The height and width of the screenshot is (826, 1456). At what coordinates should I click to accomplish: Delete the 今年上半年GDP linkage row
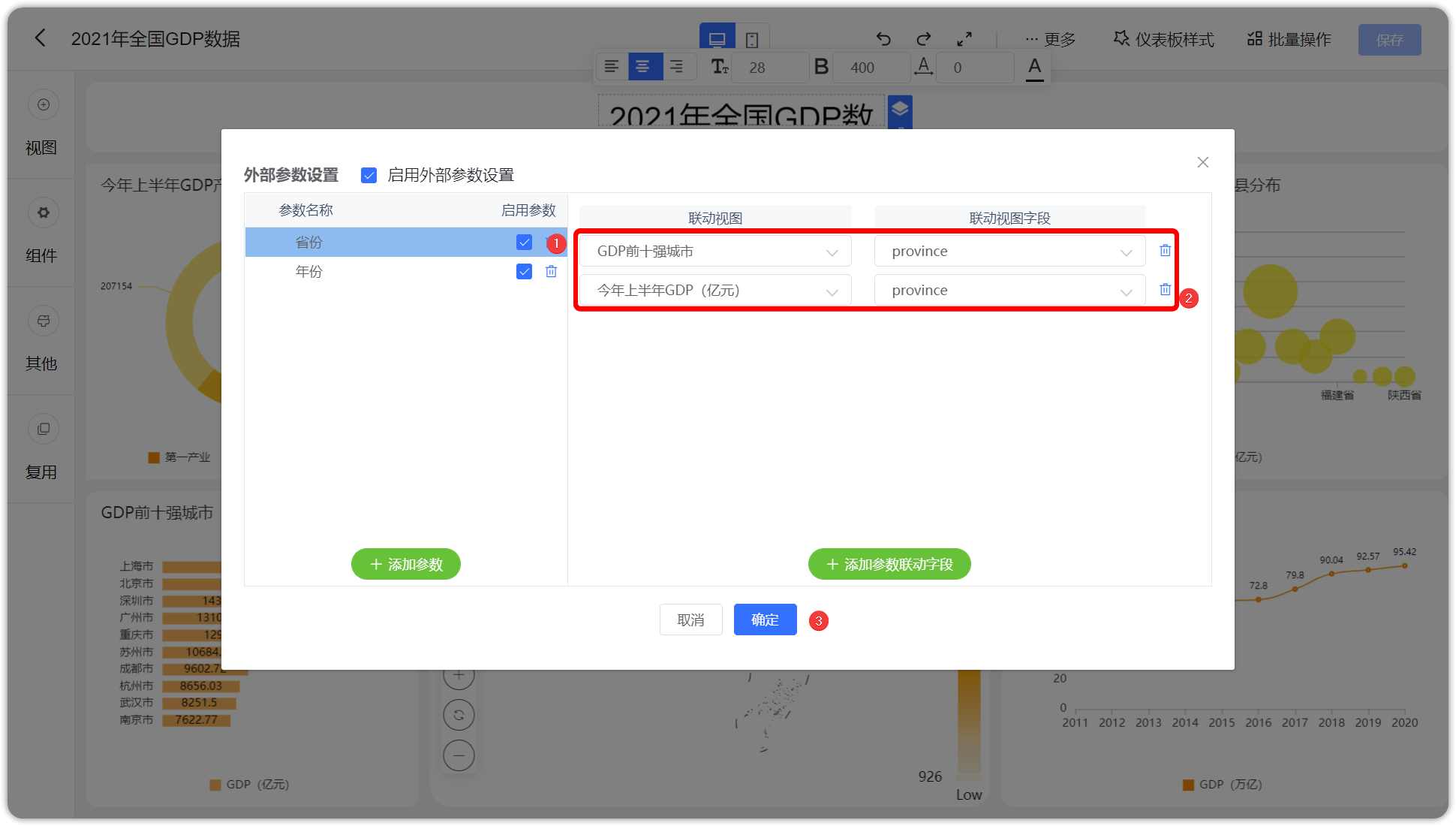[x=1165, y=289]
